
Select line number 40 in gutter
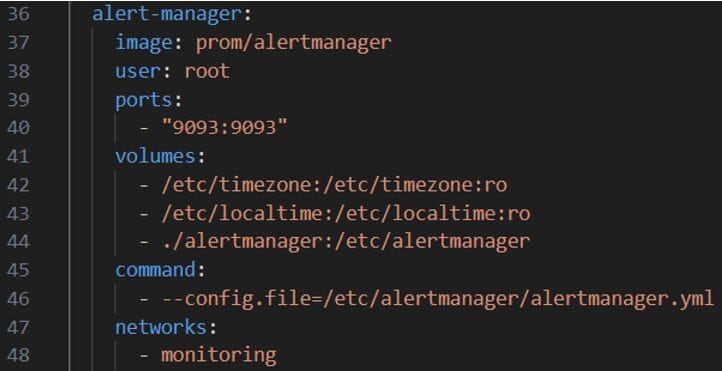point(18,128)
